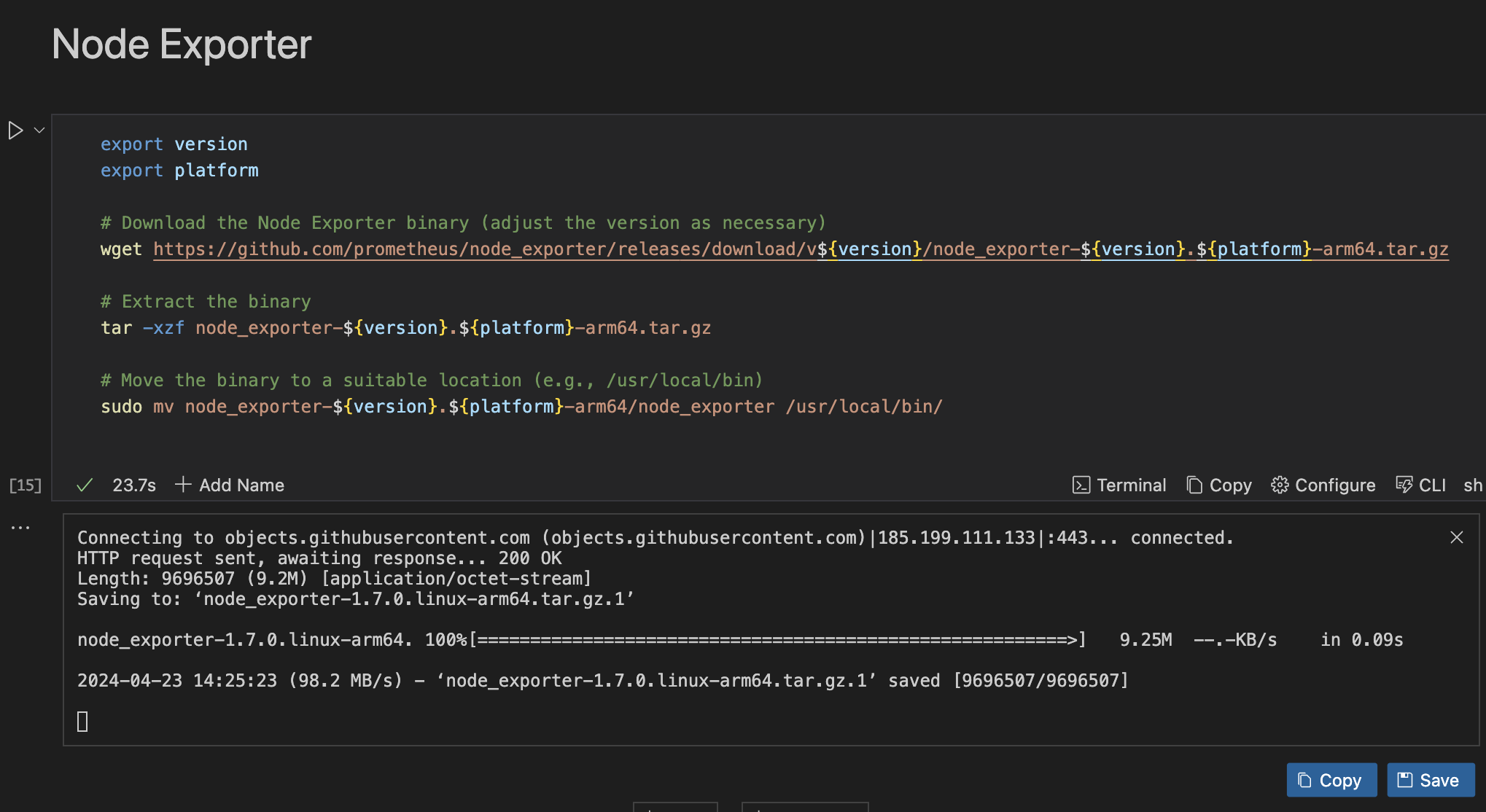Click the Add Name label
The image size is (1486, 812).
tap(241, 485)
